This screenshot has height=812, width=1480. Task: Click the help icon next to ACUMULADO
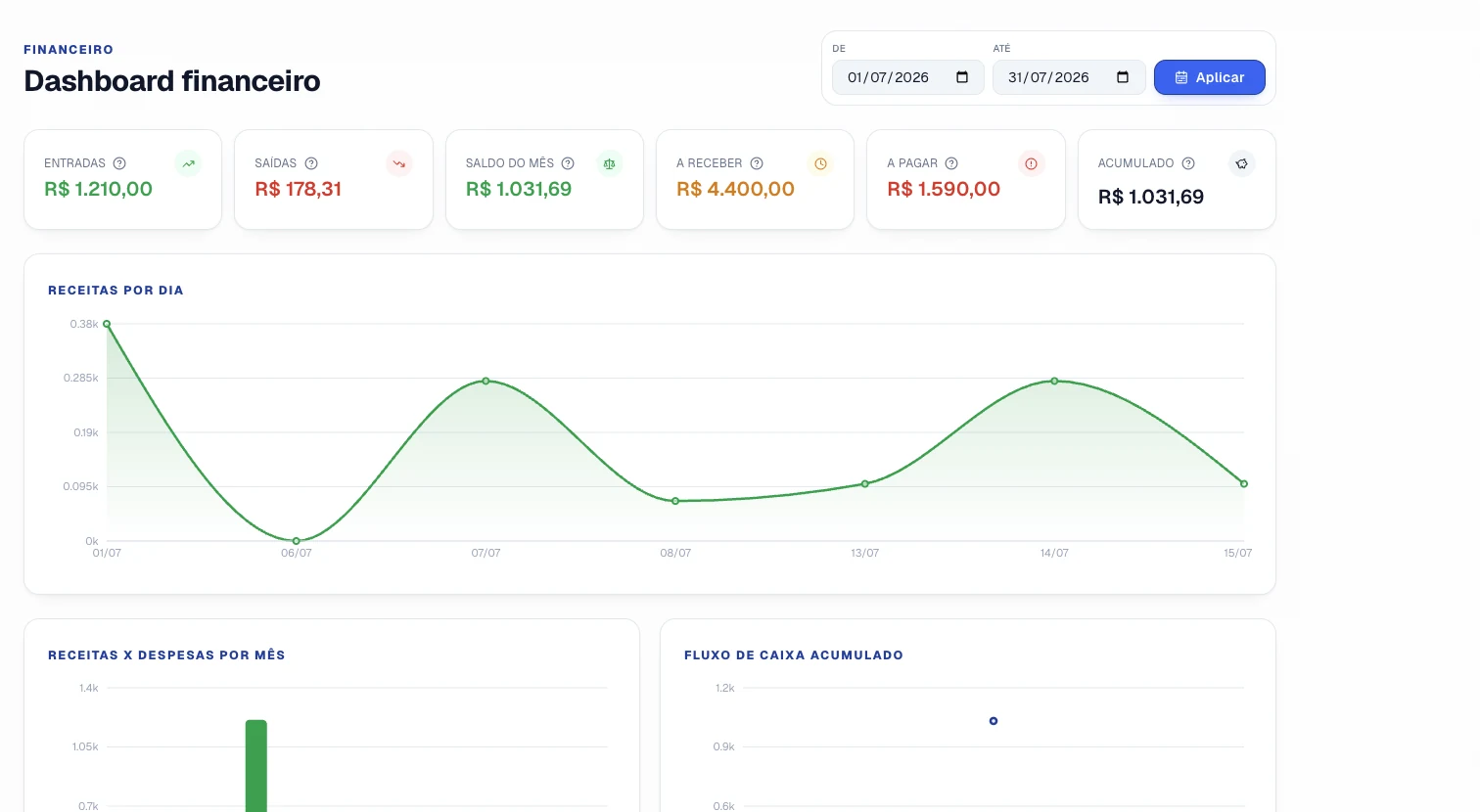1188,163
